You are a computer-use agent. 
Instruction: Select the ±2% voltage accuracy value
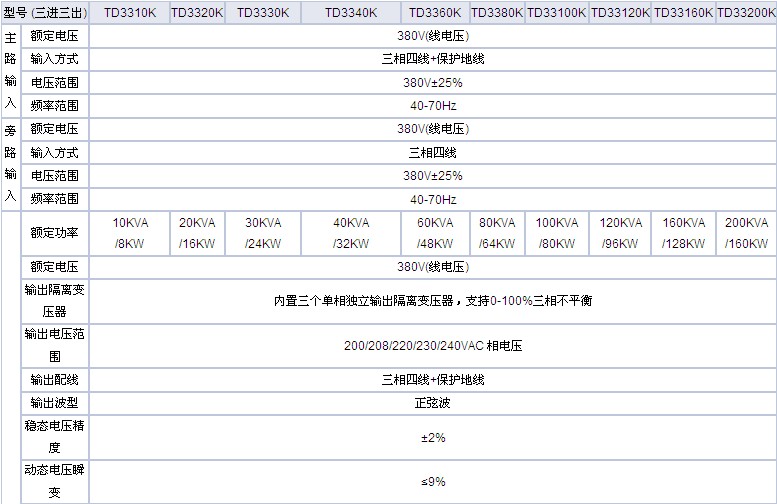coord(432,438)
